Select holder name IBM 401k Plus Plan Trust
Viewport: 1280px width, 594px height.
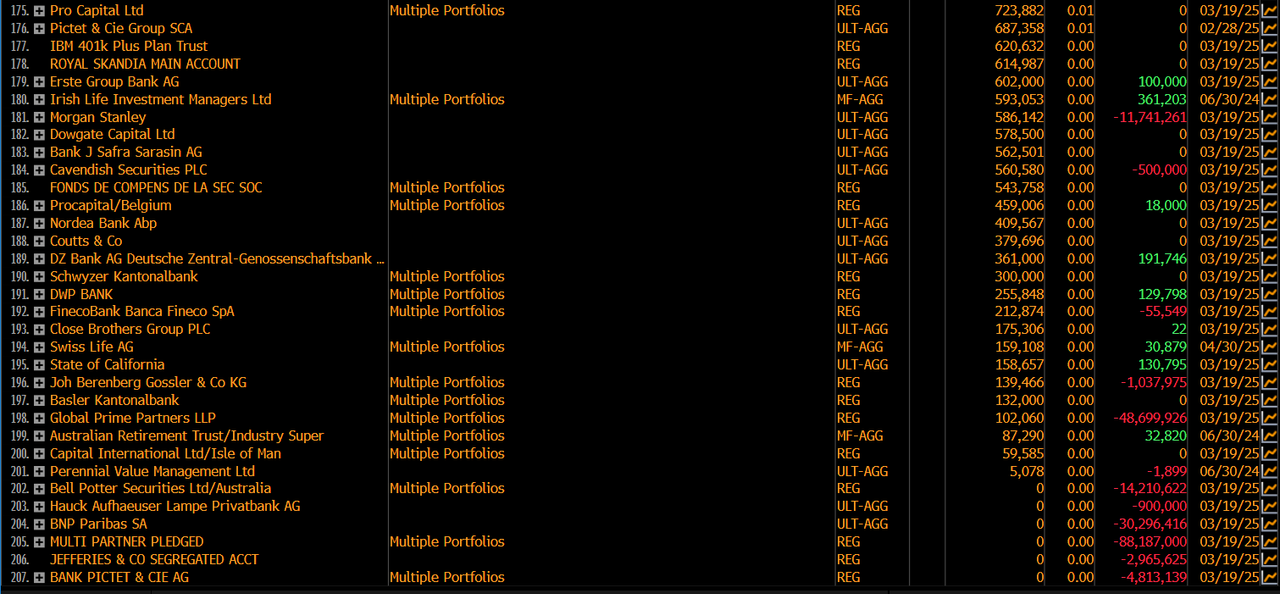click(x=129, y=46)
